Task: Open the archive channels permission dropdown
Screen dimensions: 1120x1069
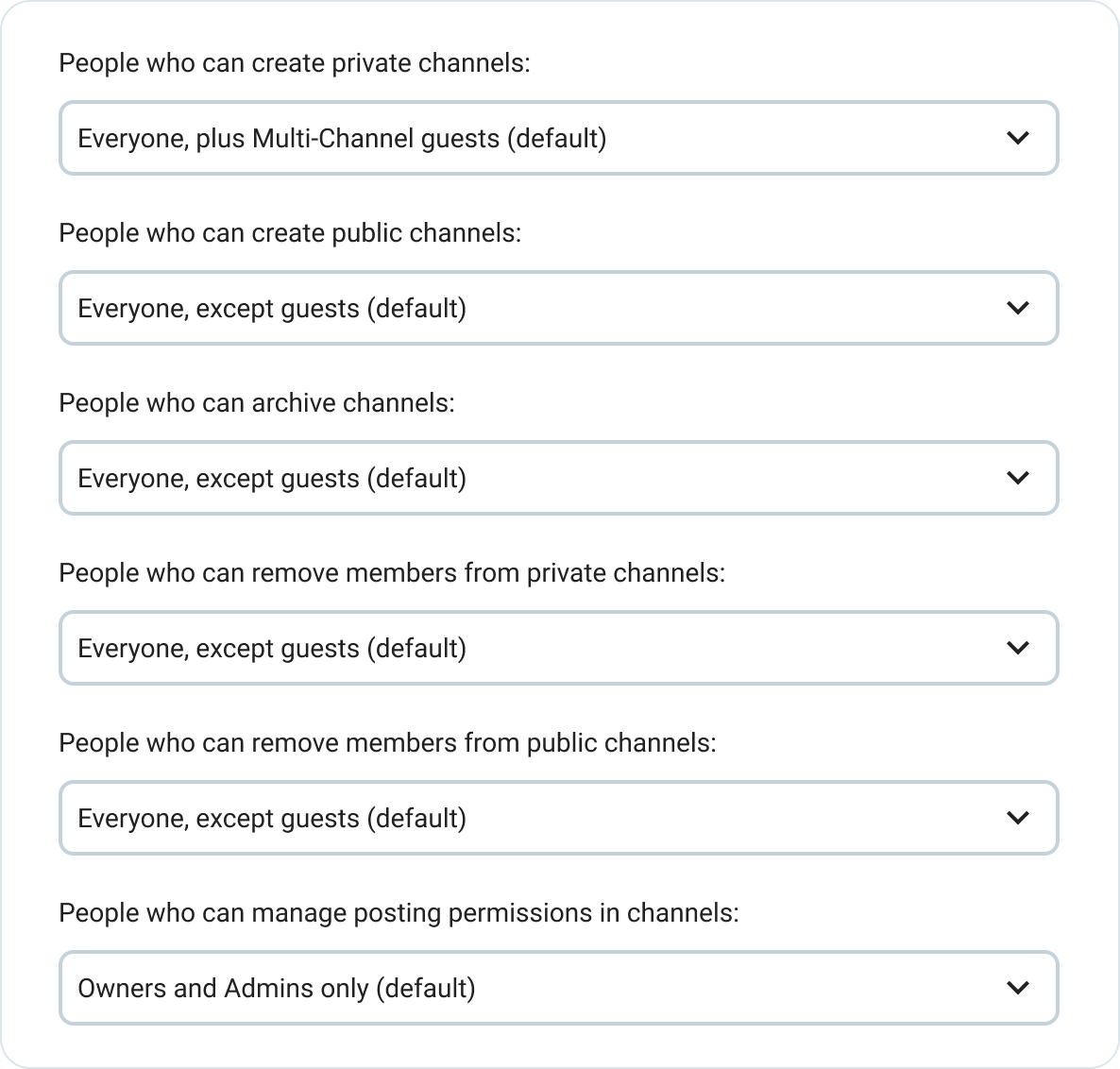Action: [557, 478]
